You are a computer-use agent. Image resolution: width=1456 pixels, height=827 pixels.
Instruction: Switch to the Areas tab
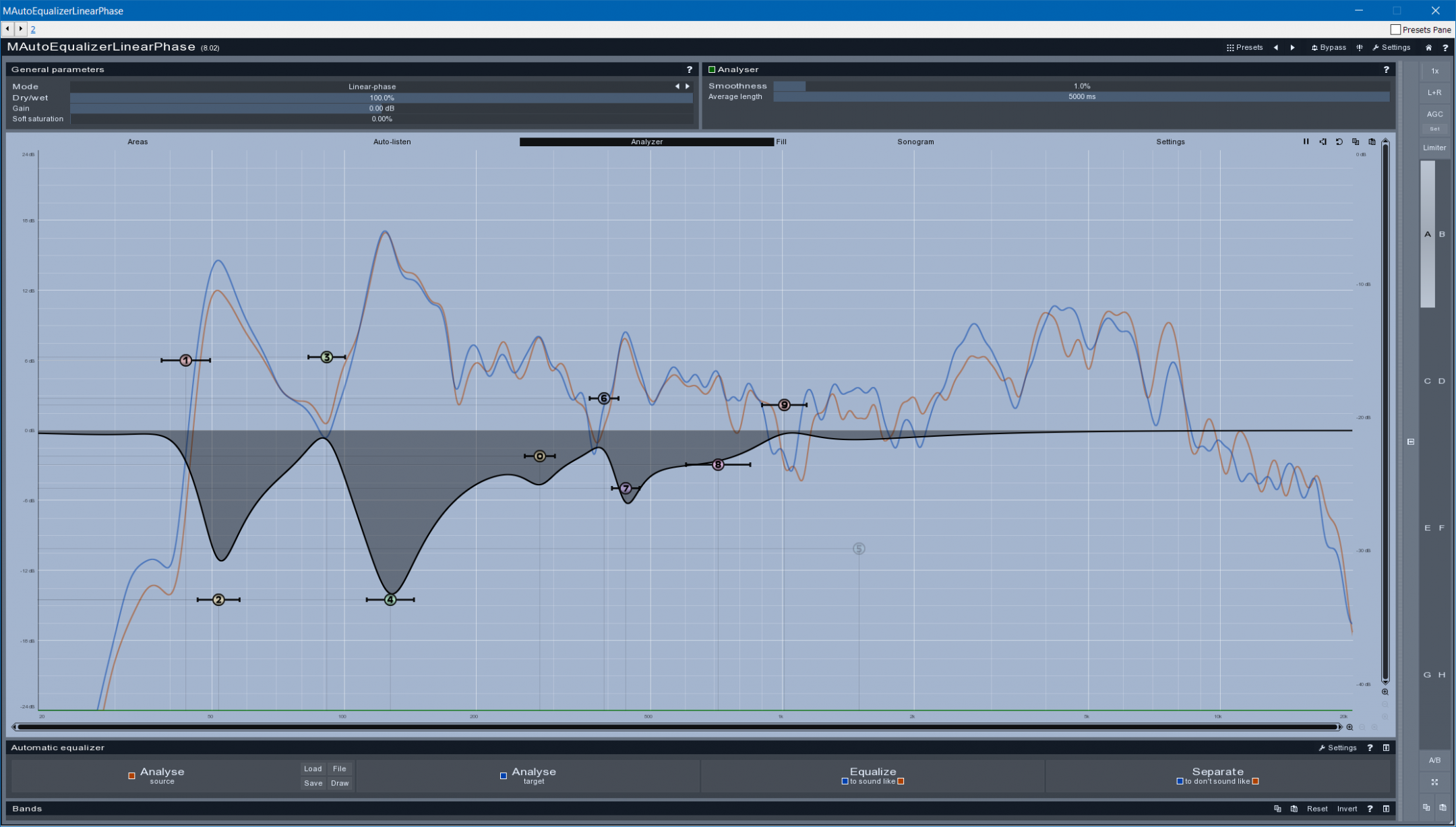point(138,142)
